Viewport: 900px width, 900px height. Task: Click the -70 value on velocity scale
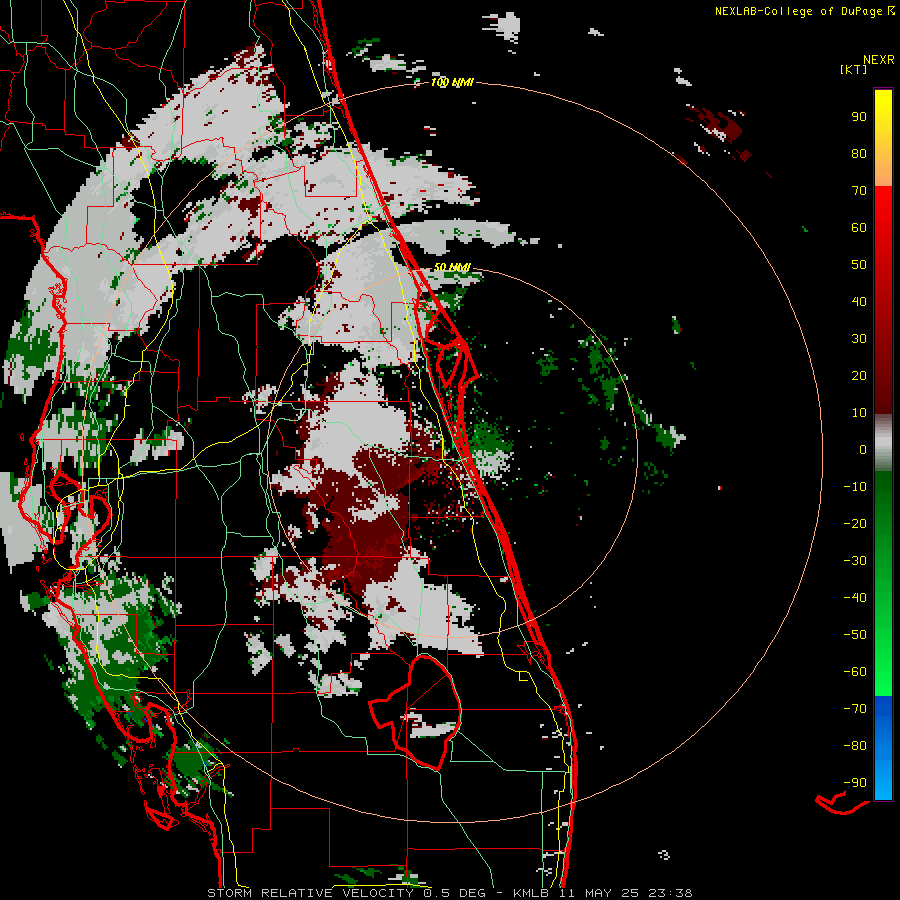tap(855, 709)
